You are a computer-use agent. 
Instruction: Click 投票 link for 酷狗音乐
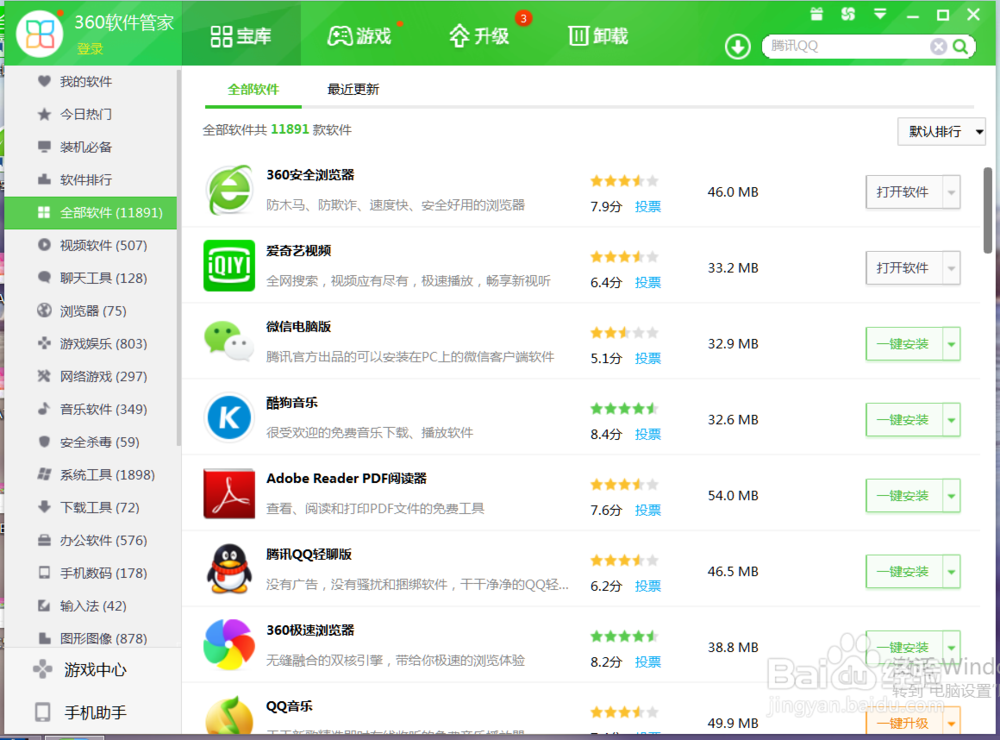[x=648, y=434]
